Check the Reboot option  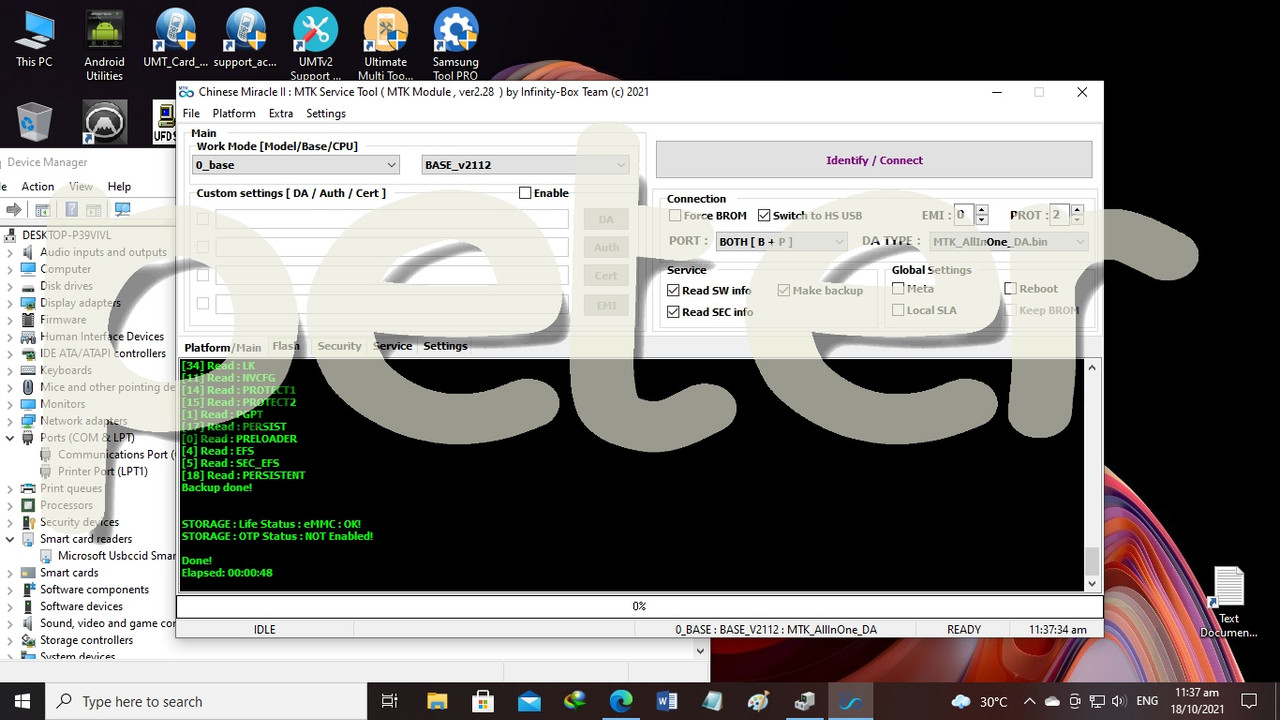[1010, 289]
